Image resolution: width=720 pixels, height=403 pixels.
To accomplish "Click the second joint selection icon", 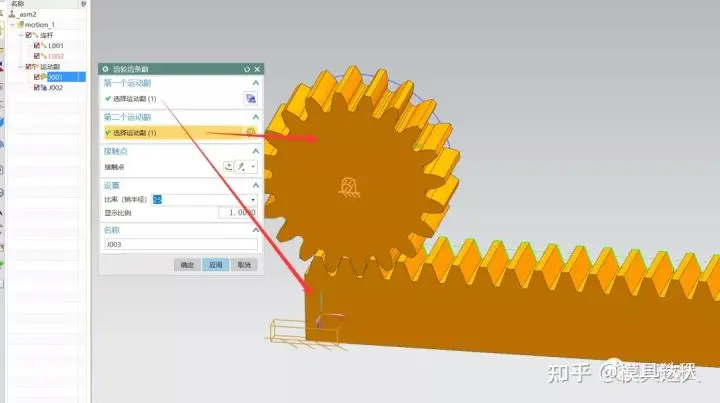I will pyautogui.click(x=251, y=132).
